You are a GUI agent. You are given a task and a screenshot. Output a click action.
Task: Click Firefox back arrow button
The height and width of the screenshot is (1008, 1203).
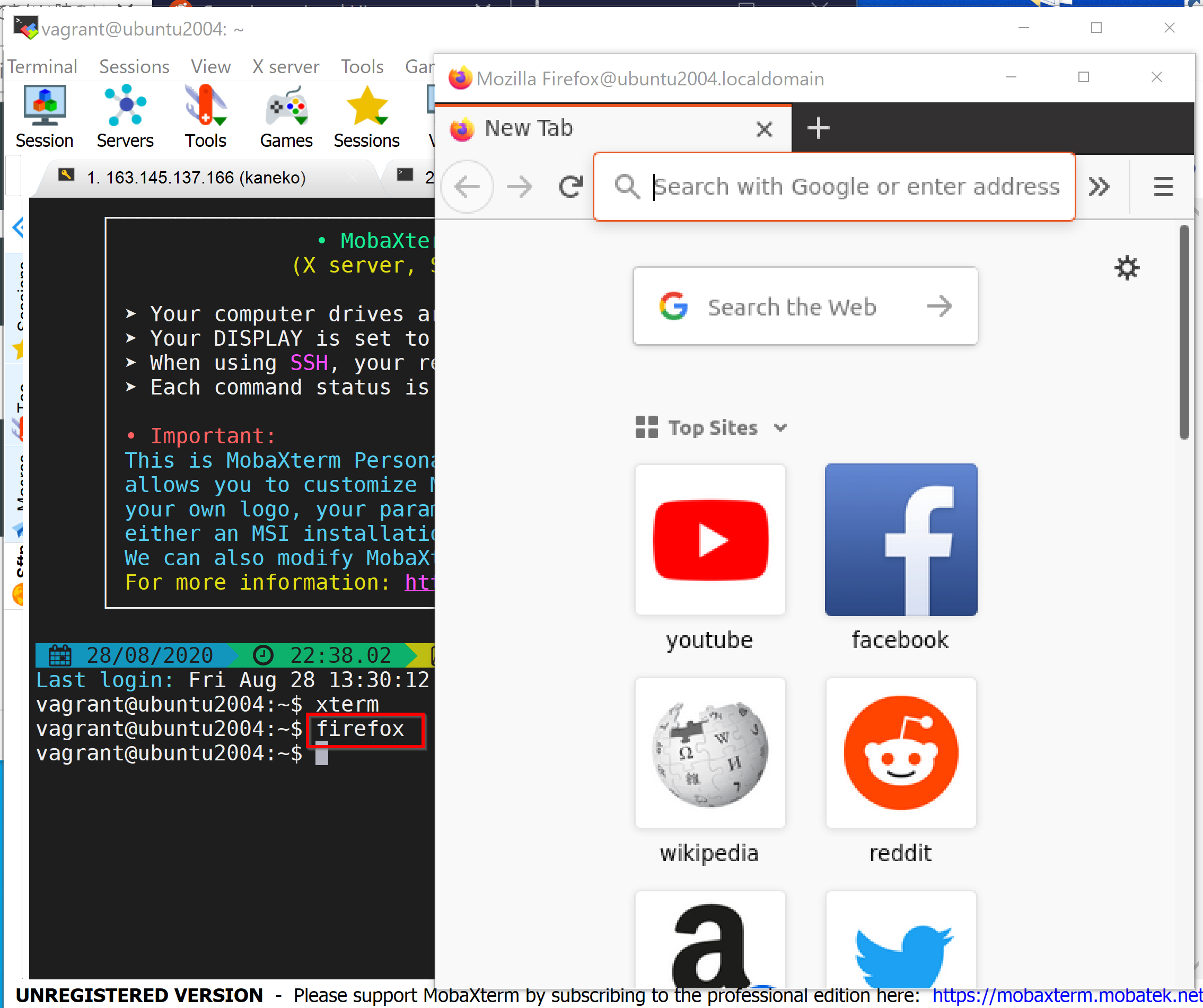point(468,186)
